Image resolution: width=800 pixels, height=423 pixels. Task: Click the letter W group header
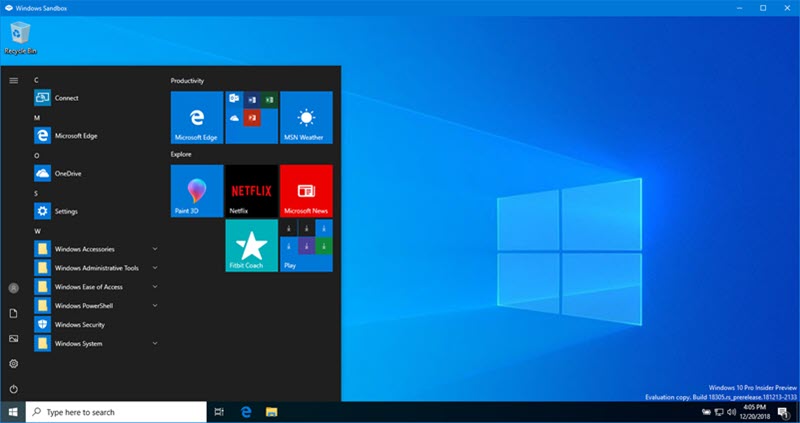click(37, 231)
